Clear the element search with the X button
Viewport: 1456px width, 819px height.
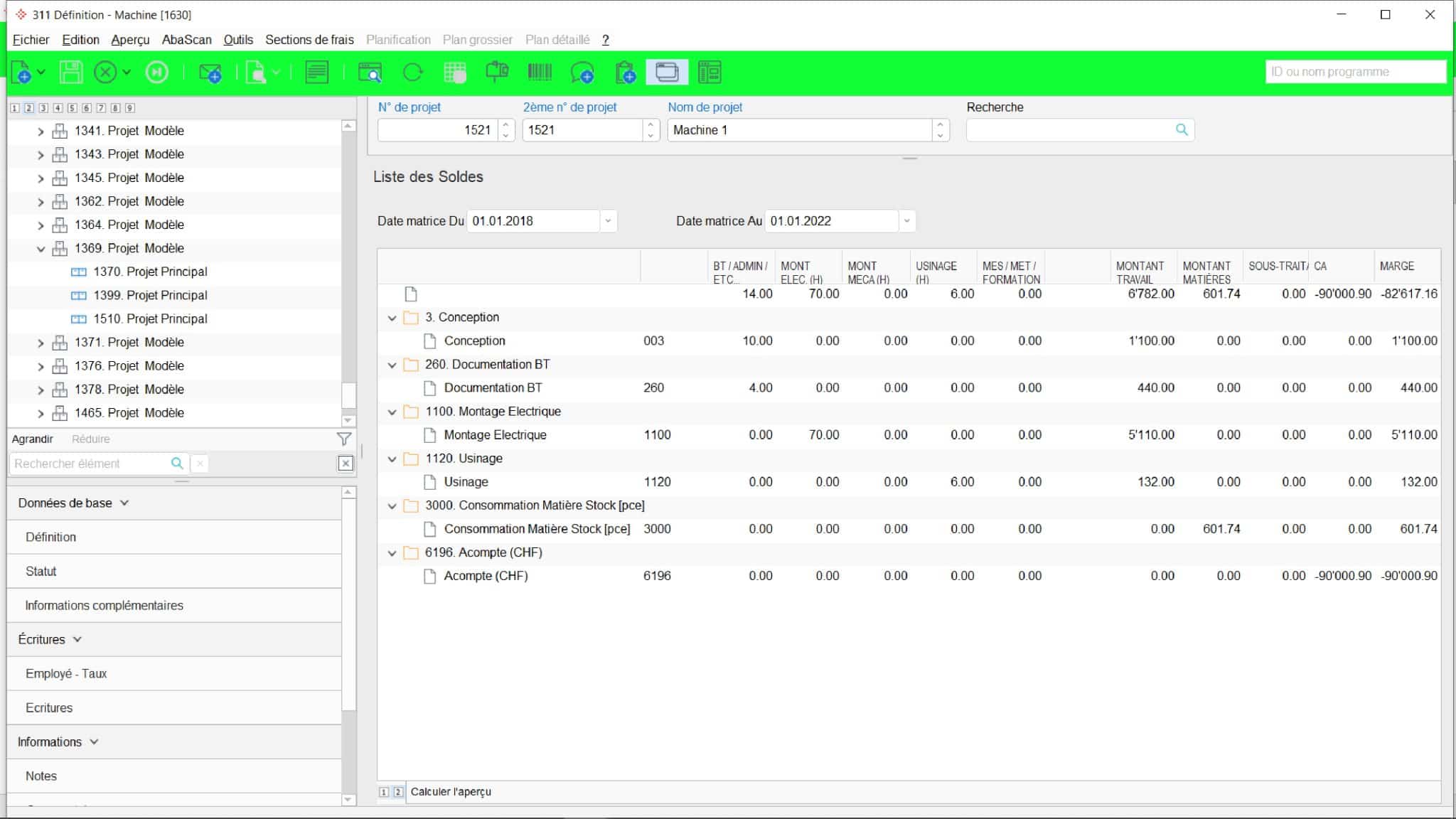[200, 463]
